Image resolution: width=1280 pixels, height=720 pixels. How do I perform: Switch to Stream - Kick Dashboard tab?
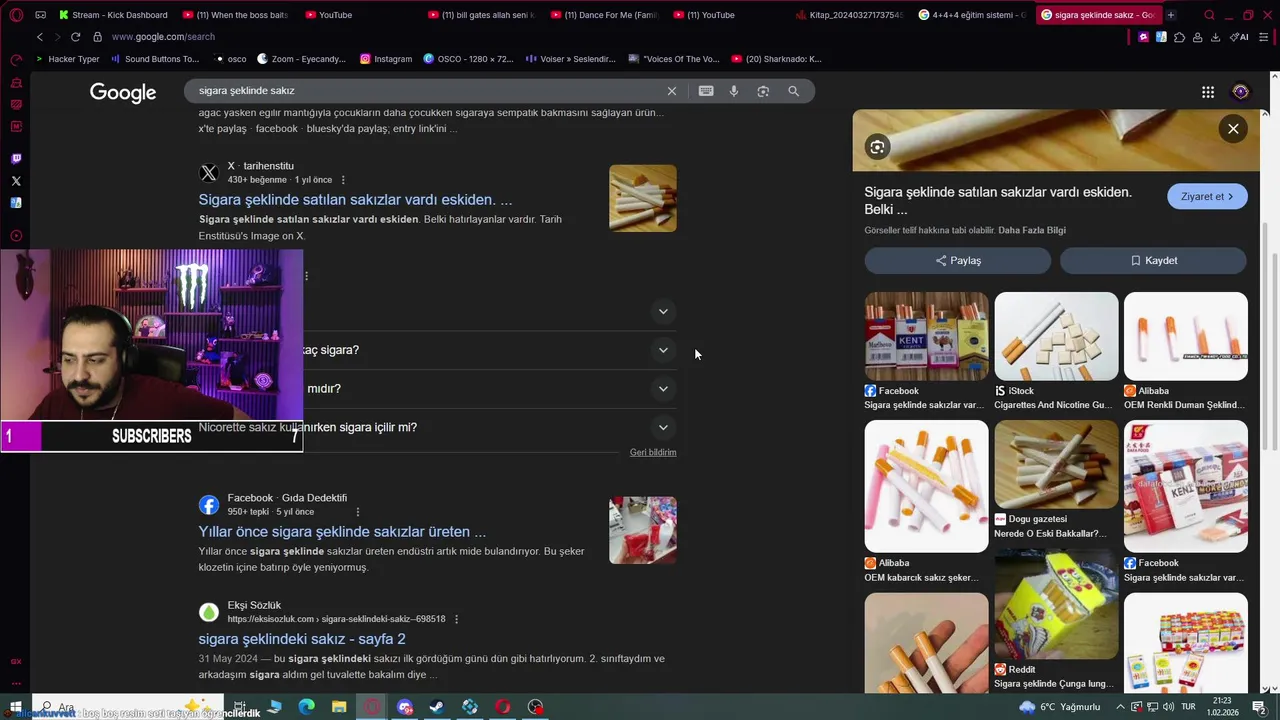(113, 15)
